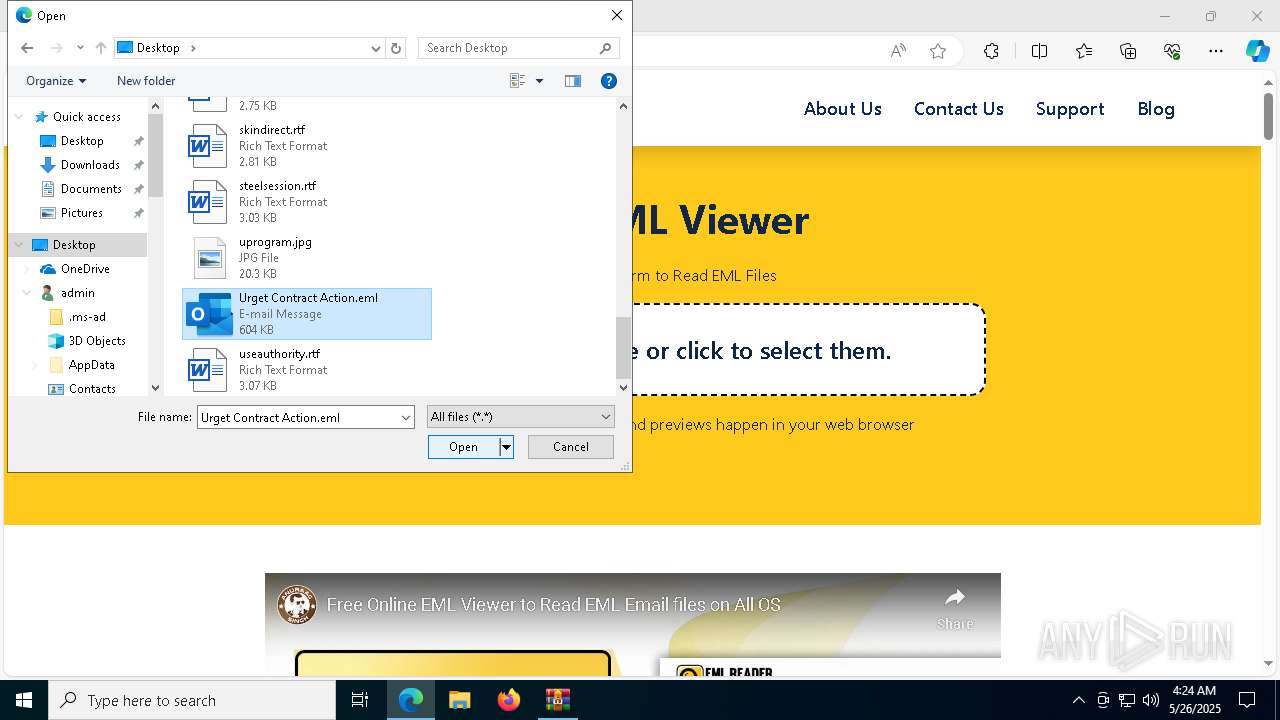Select Documents in Quick access
The height and width of the screenshot is (720, 1280).
[91, 189]
